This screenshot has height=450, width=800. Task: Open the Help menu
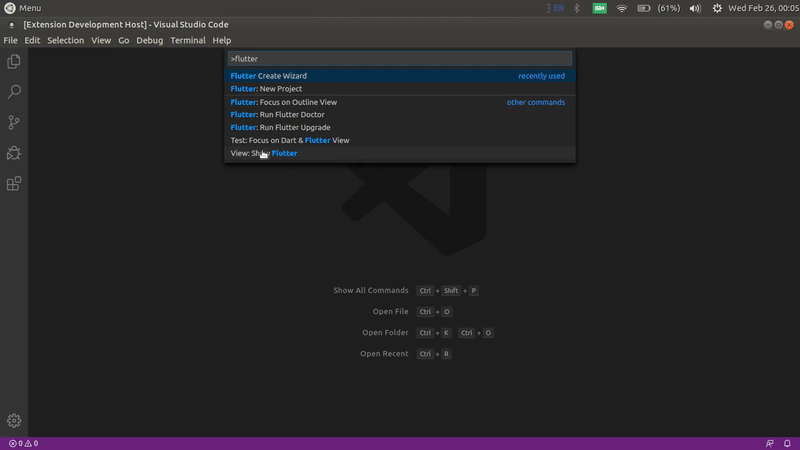(x=221, y=40)
